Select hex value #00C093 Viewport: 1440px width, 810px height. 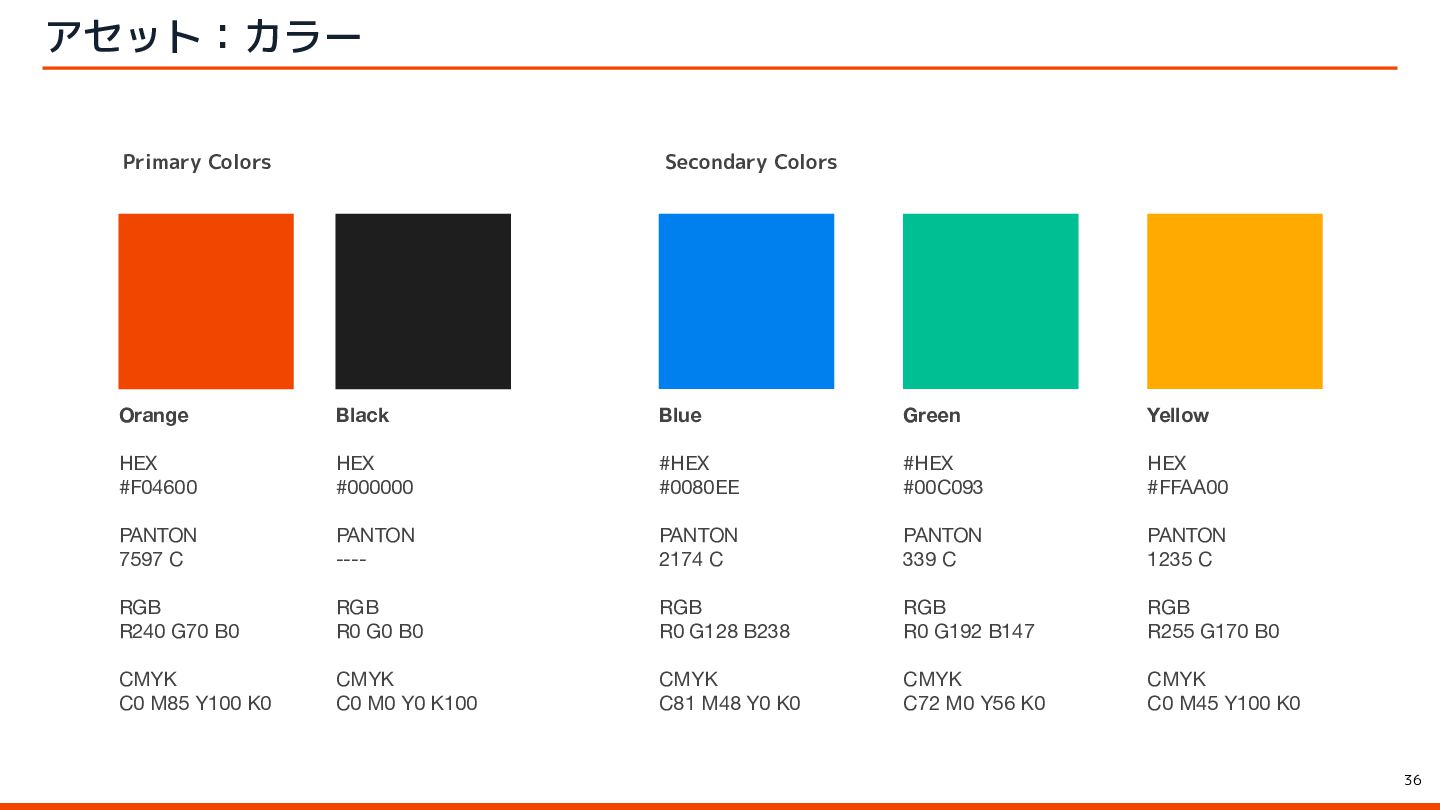943,487
